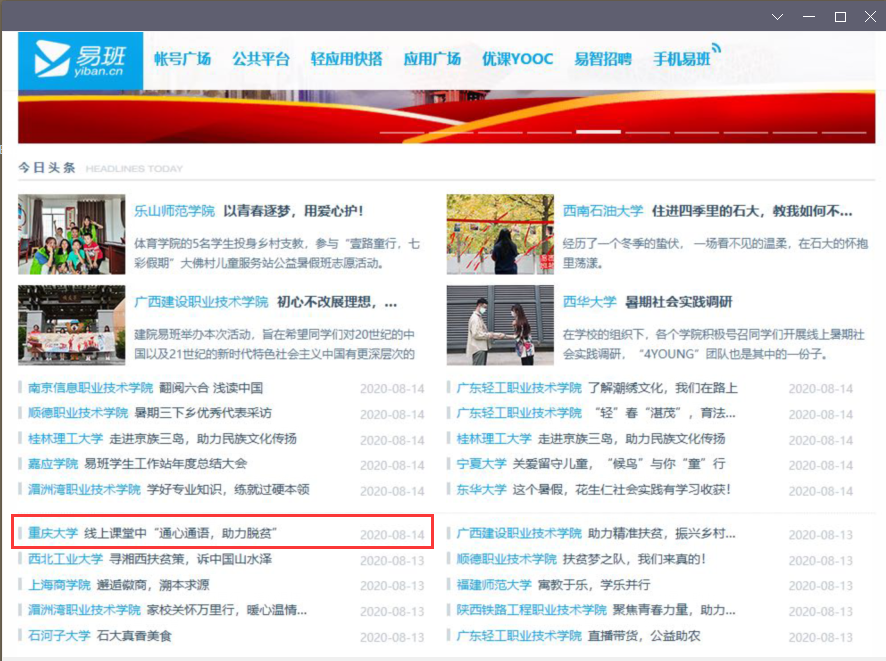Screen dimensions: 886x661
Task: Open article 这个暑假，花生仁社会实践有学习收获
Action: [622, 489]
